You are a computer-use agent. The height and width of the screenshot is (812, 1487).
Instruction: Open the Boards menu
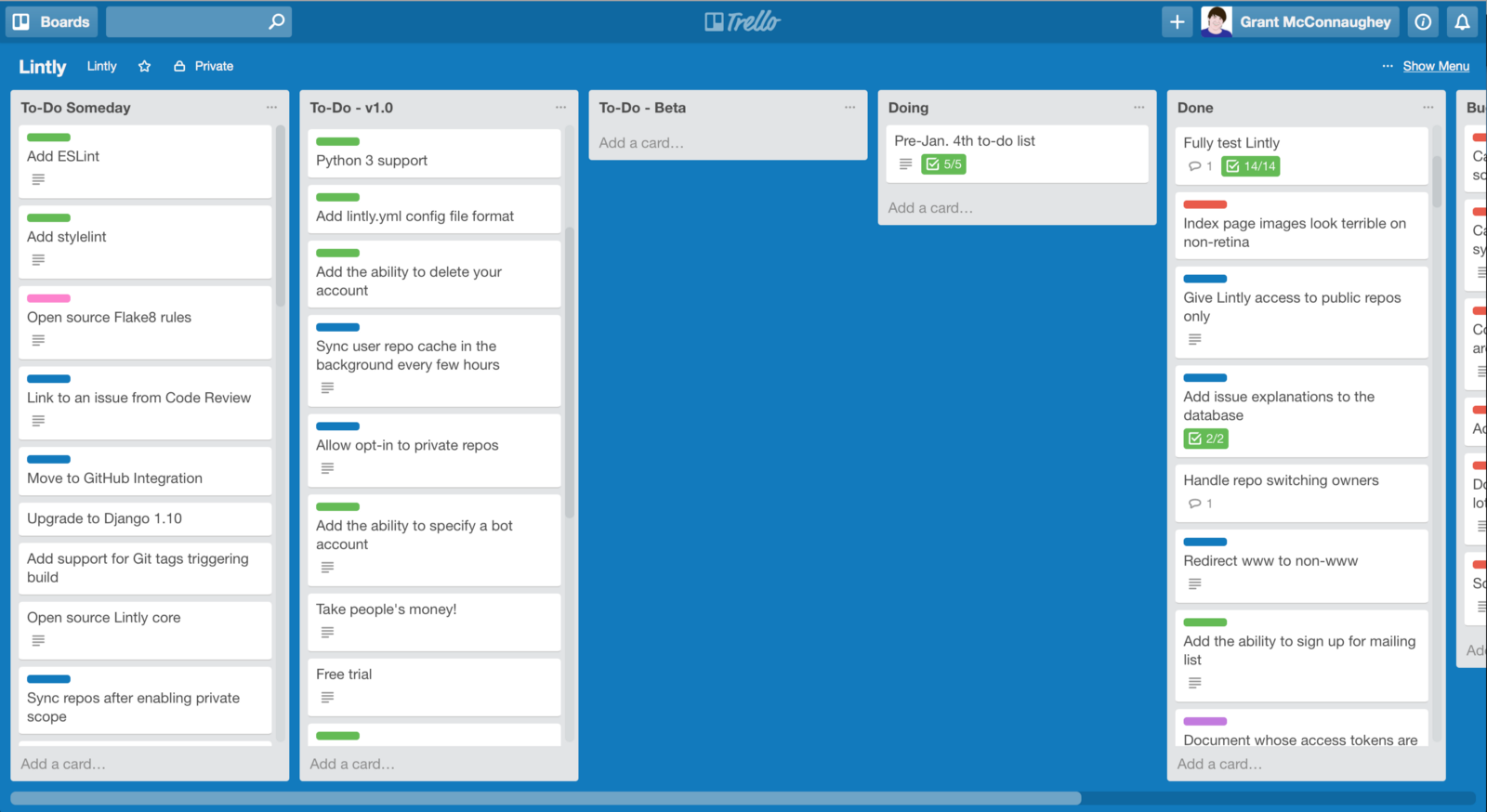(51, 21)
